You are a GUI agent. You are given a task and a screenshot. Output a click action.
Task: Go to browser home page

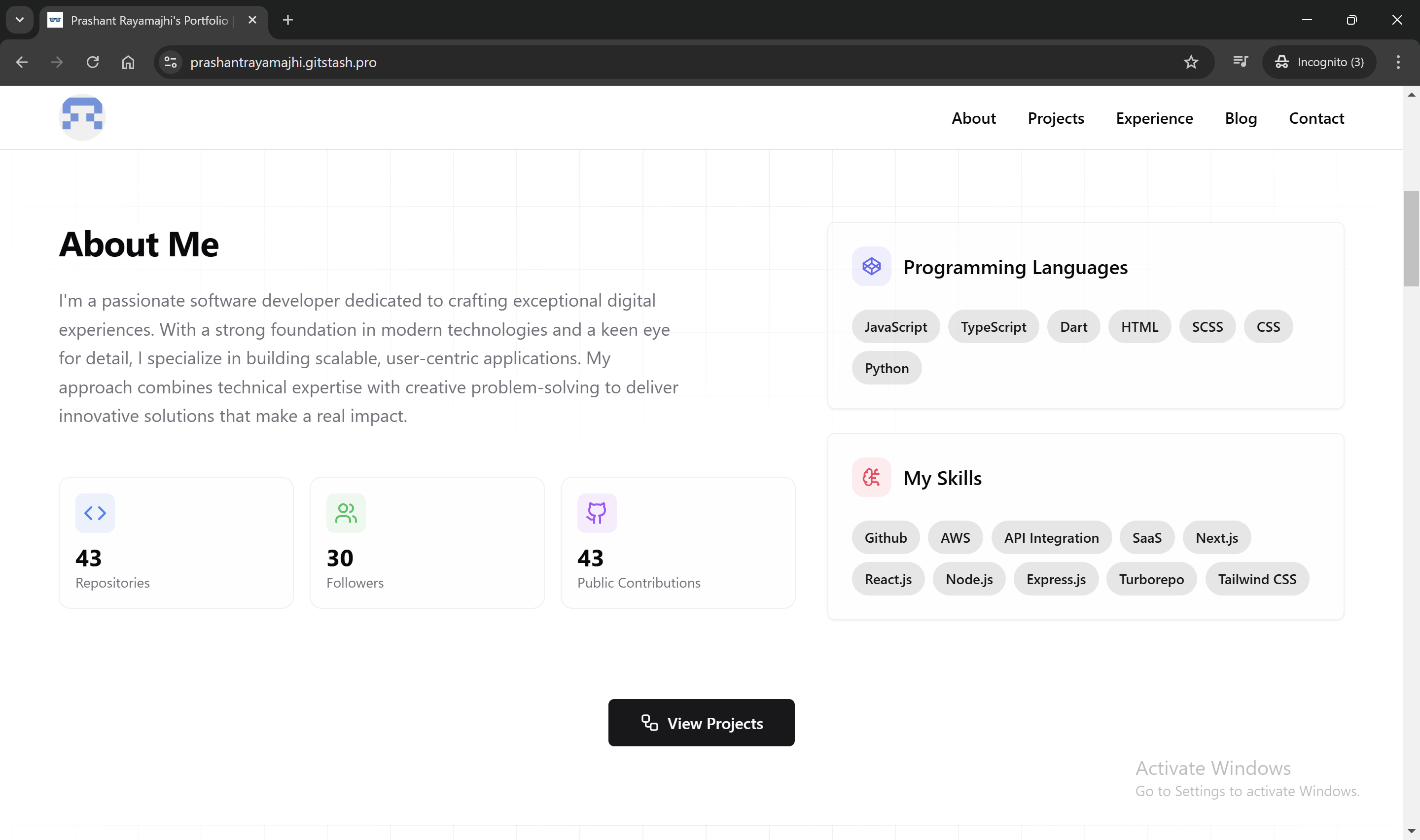click(129, 62)
